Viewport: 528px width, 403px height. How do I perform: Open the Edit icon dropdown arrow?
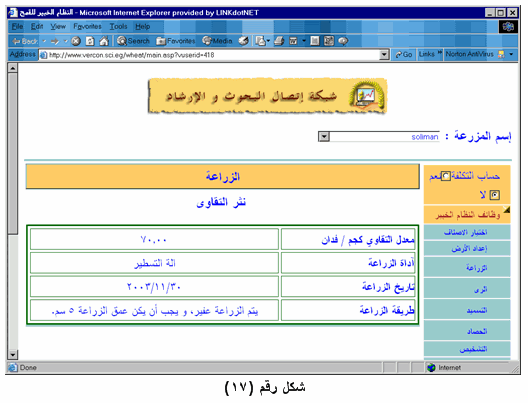[304, 41]
